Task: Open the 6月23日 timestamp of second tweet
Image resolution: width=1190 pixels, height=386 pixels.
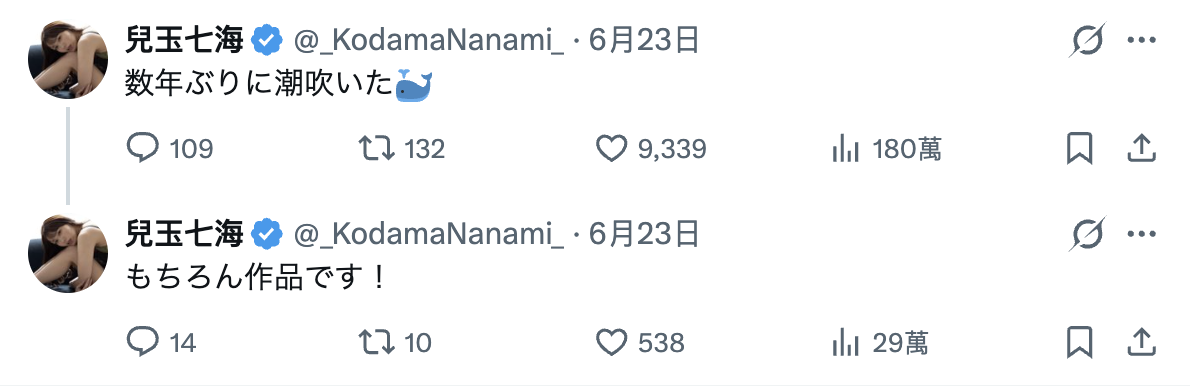Action: [643, 234]
